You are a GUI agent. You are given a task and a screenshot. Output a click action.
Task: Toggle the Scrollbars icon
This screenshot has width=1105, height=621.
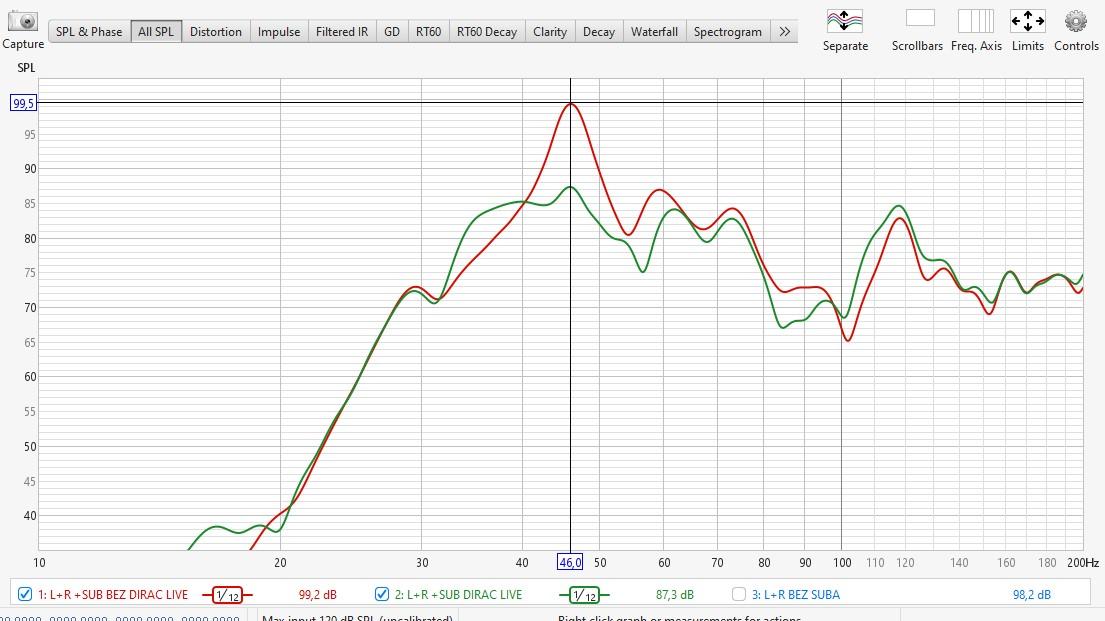pos(918,19)
